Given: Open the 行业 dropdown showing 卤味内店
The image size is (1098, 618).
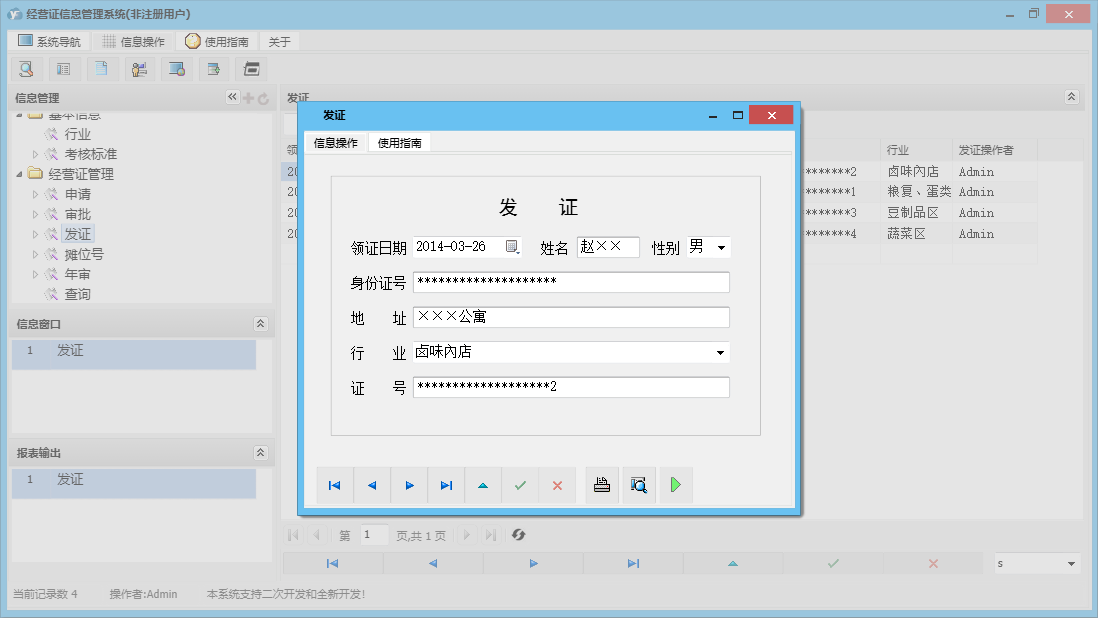Looking at the screenshot, I should tap(720, 352).
